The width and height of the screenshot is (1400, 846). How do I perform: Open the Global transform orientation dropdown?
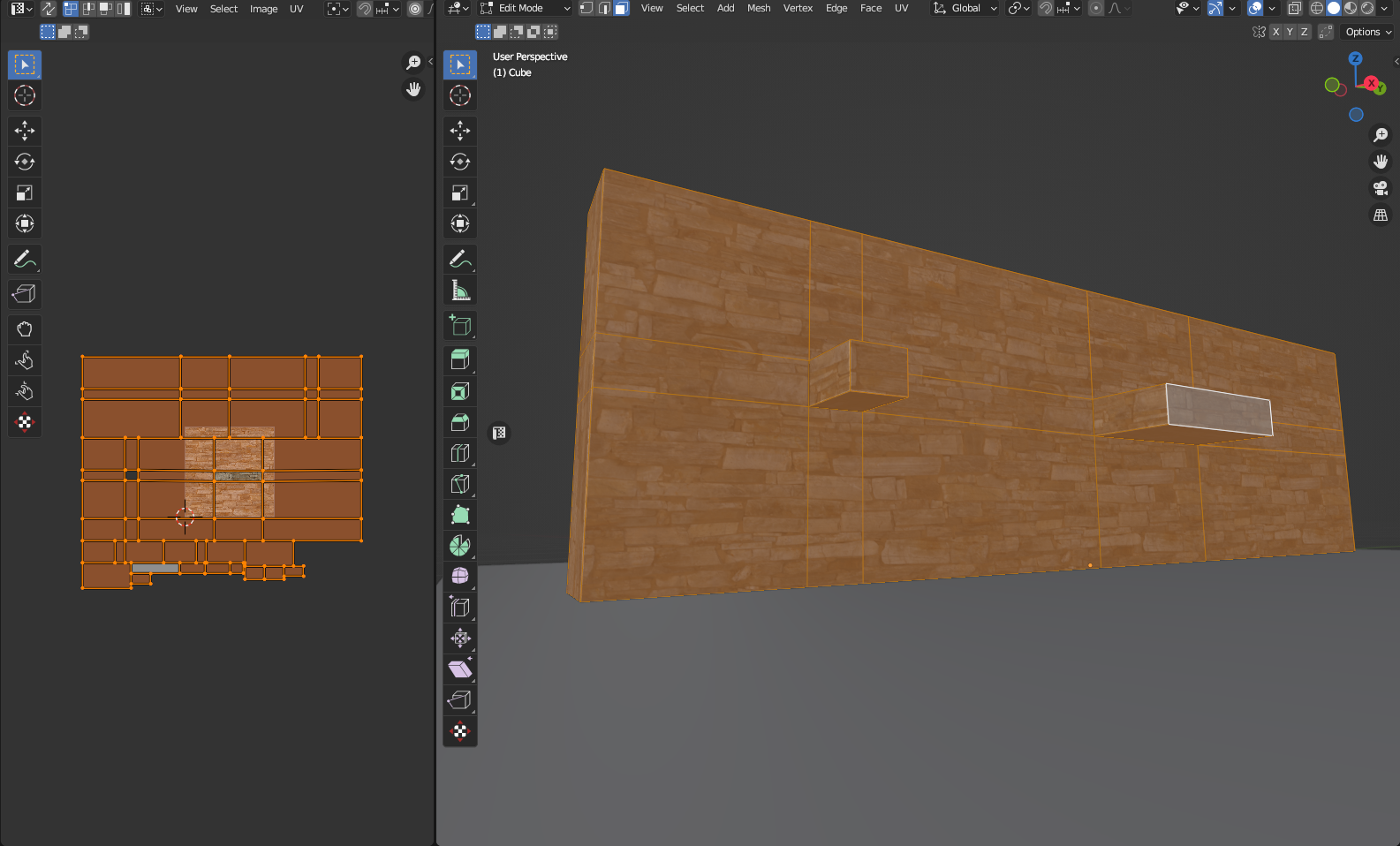click(965, 8)
